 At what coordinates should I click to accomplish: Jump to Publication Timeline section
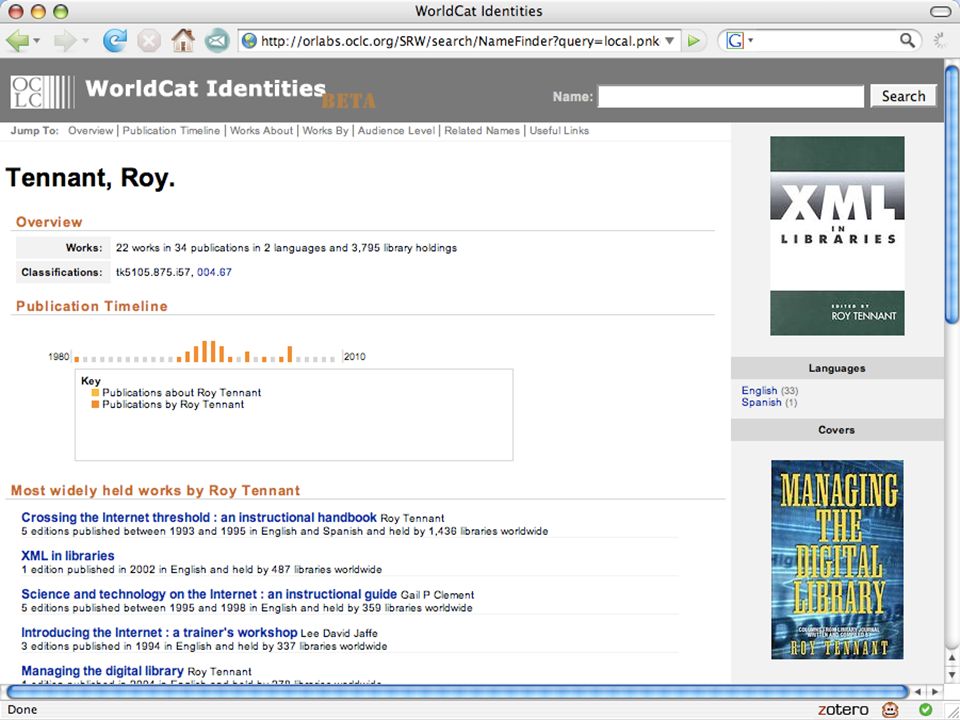171,130
